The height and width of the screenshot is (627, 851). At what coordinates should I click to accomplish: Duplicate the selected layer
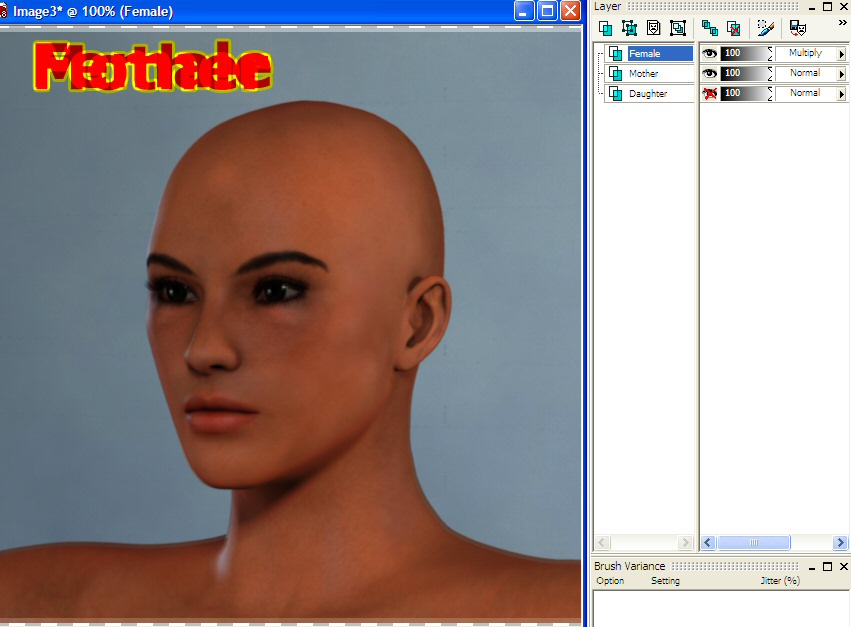[709, 28]
